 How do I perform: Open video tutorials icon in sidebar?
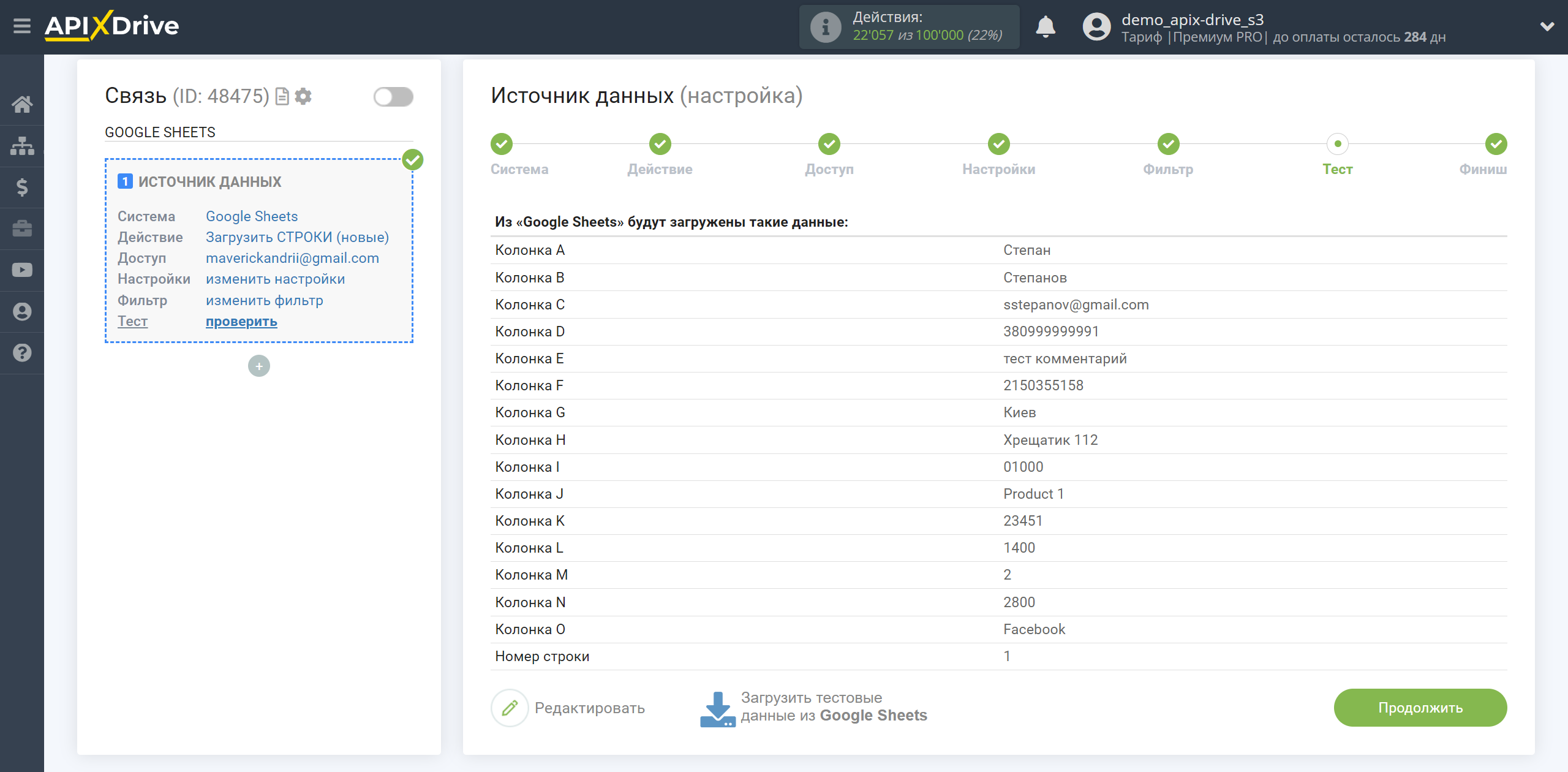tap(22, 270)
